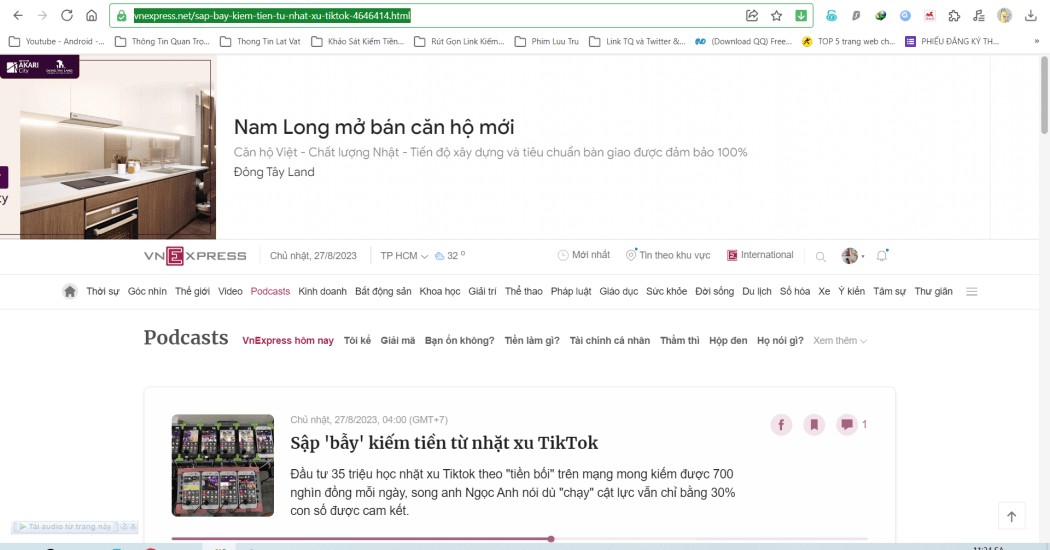This screenshot has height=550, width=1050.
Task: Open the Extensions puzzle menu
Action: point(954,15)
